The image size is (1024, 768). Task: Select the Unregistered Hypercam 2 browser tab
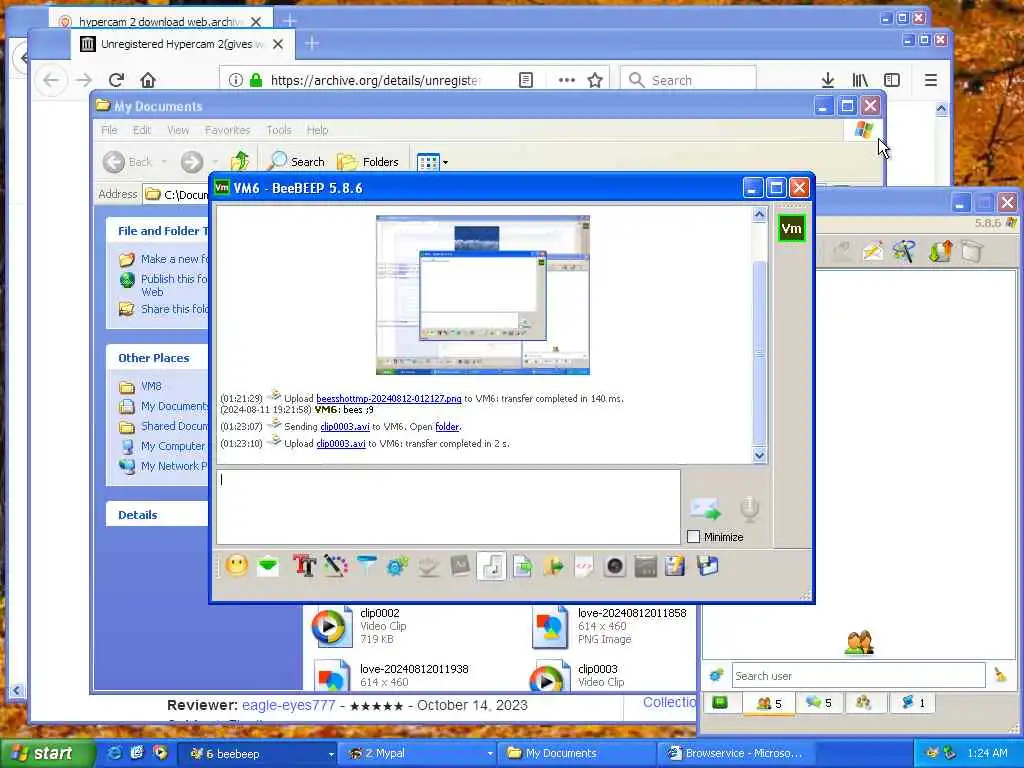point(182,44)
